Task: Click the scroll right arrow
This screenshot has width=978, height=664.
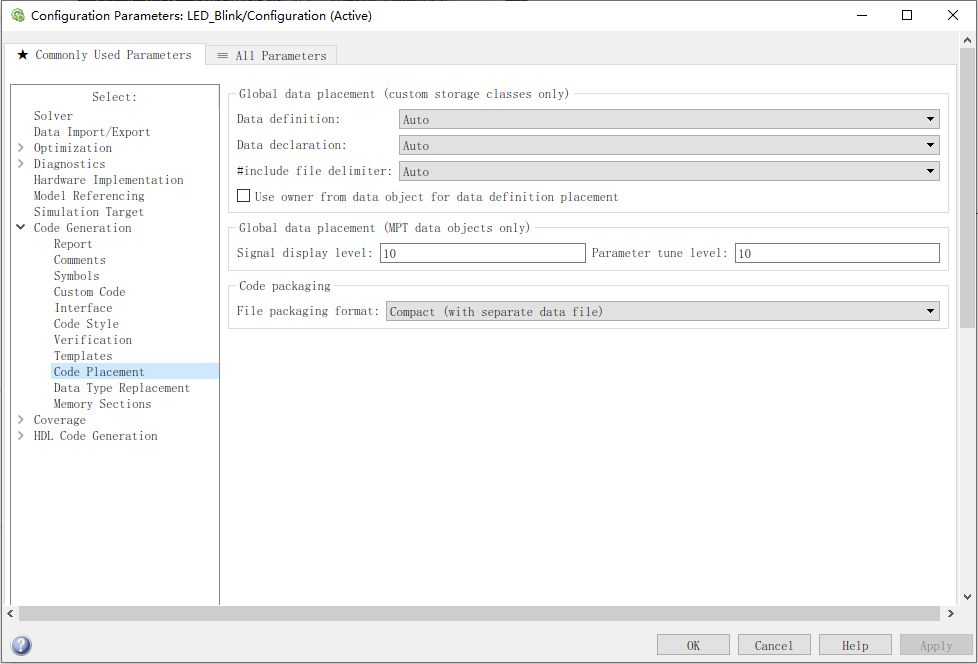Action: coord(951,613)
